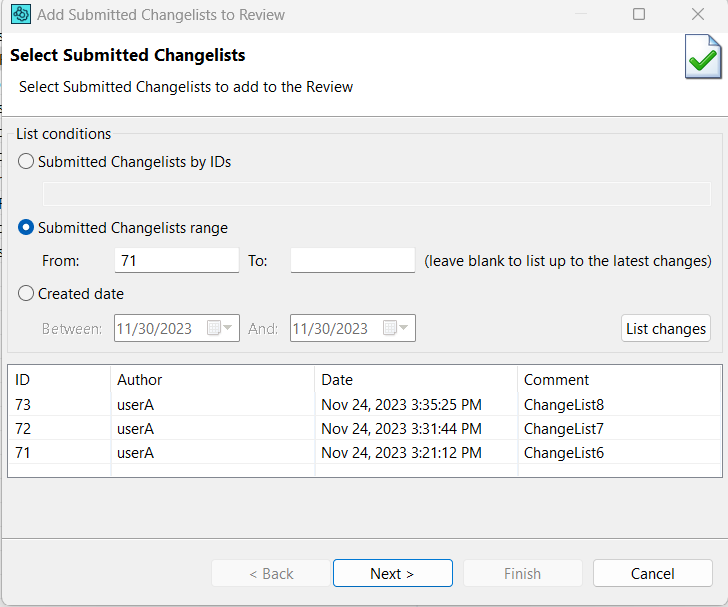Select Submitted Changelists range radio button
The height and width of the screenshot is (607, 728).
pos(26,228)
